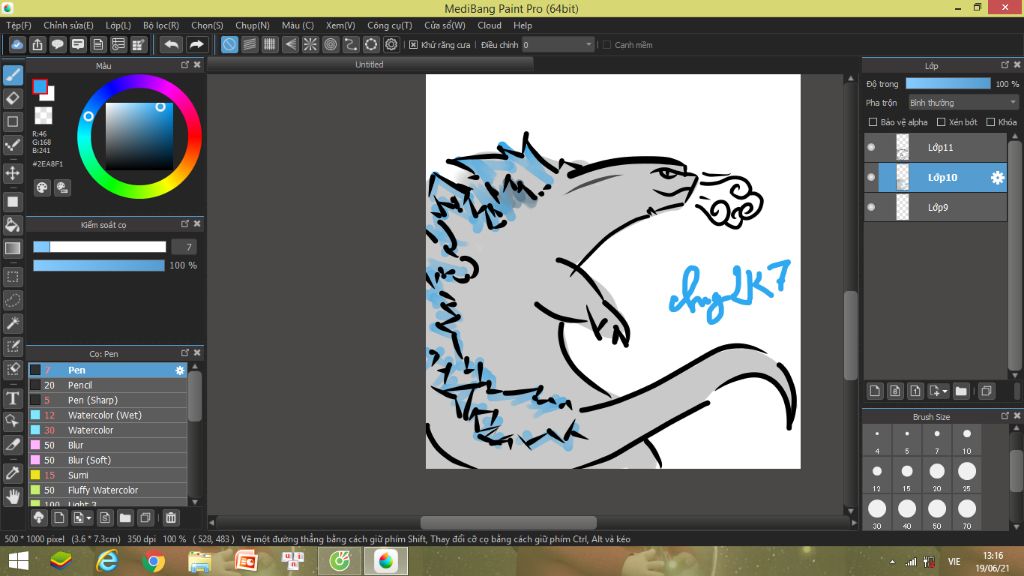Open the Cửa sổ(W) menu
This screenshot has width=1024, height=576.
tap(445, 25)
